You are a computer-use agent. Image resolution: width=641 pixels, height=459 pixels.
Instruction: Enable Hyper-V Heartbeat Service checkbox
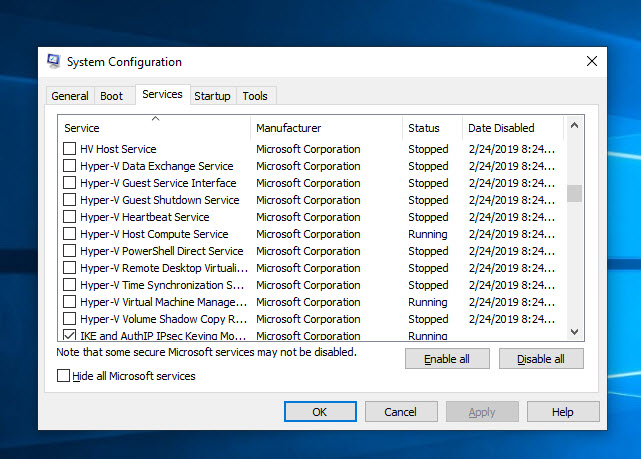coord(69,217)
